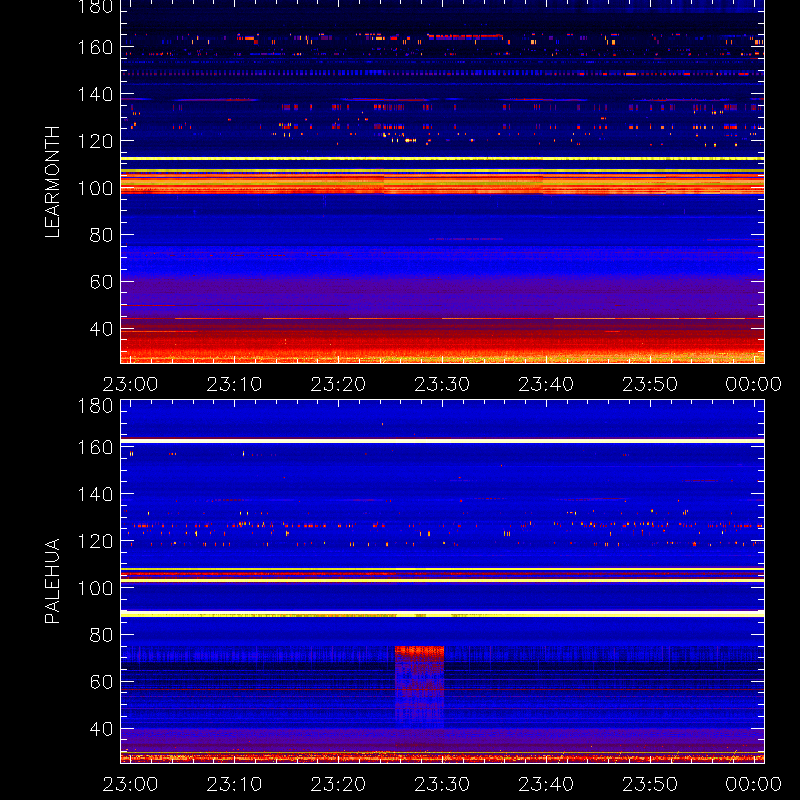Screen dimensions: 800x800
Task: Click 23:50 time label under PALEHUA plot
Action: 650,784
